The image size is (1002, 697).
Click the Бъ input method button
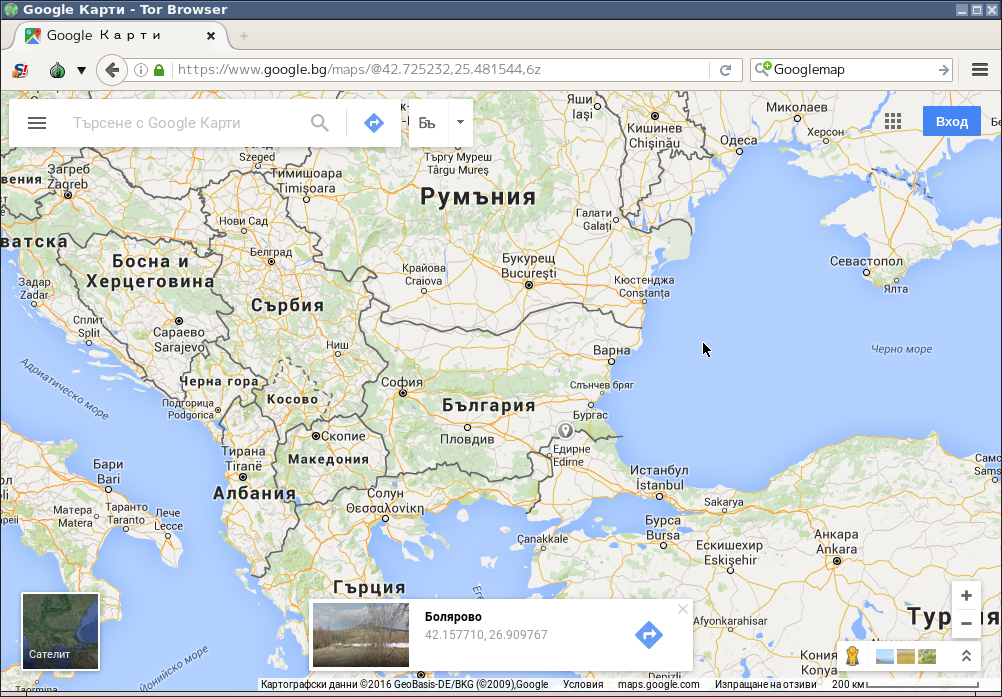(x=427, y=122)
